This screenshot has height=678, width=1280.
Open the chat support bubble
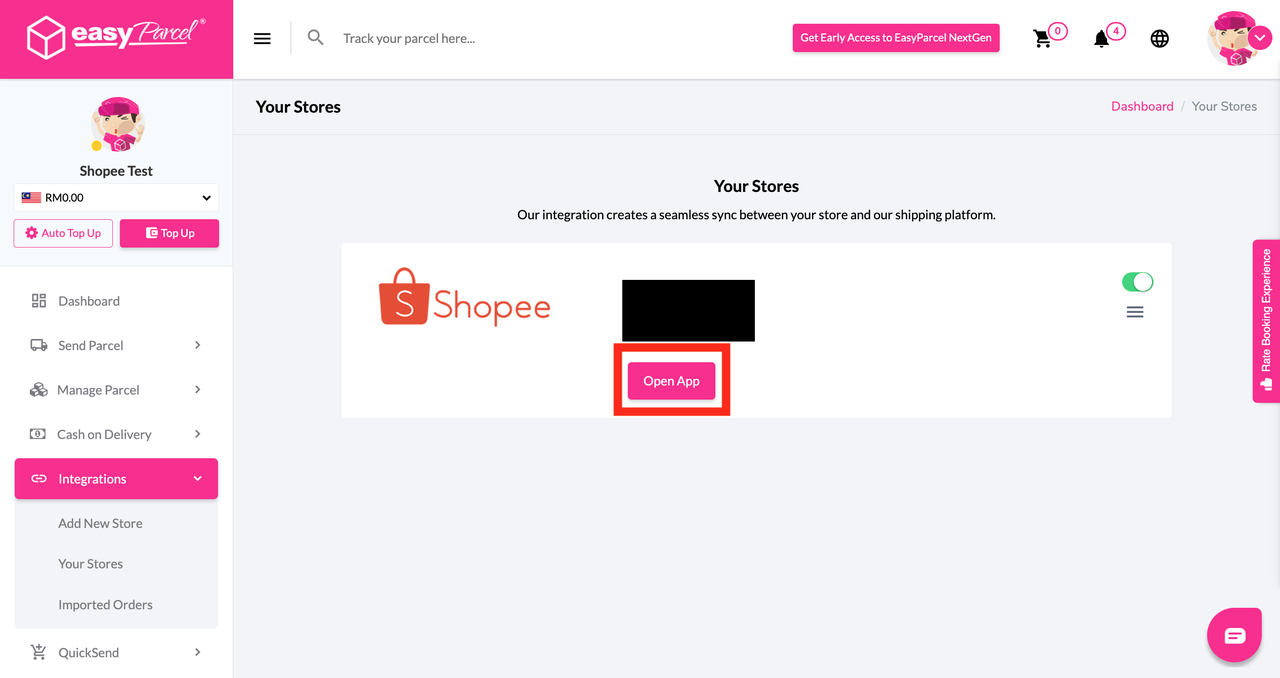(x=1235, y=635)
